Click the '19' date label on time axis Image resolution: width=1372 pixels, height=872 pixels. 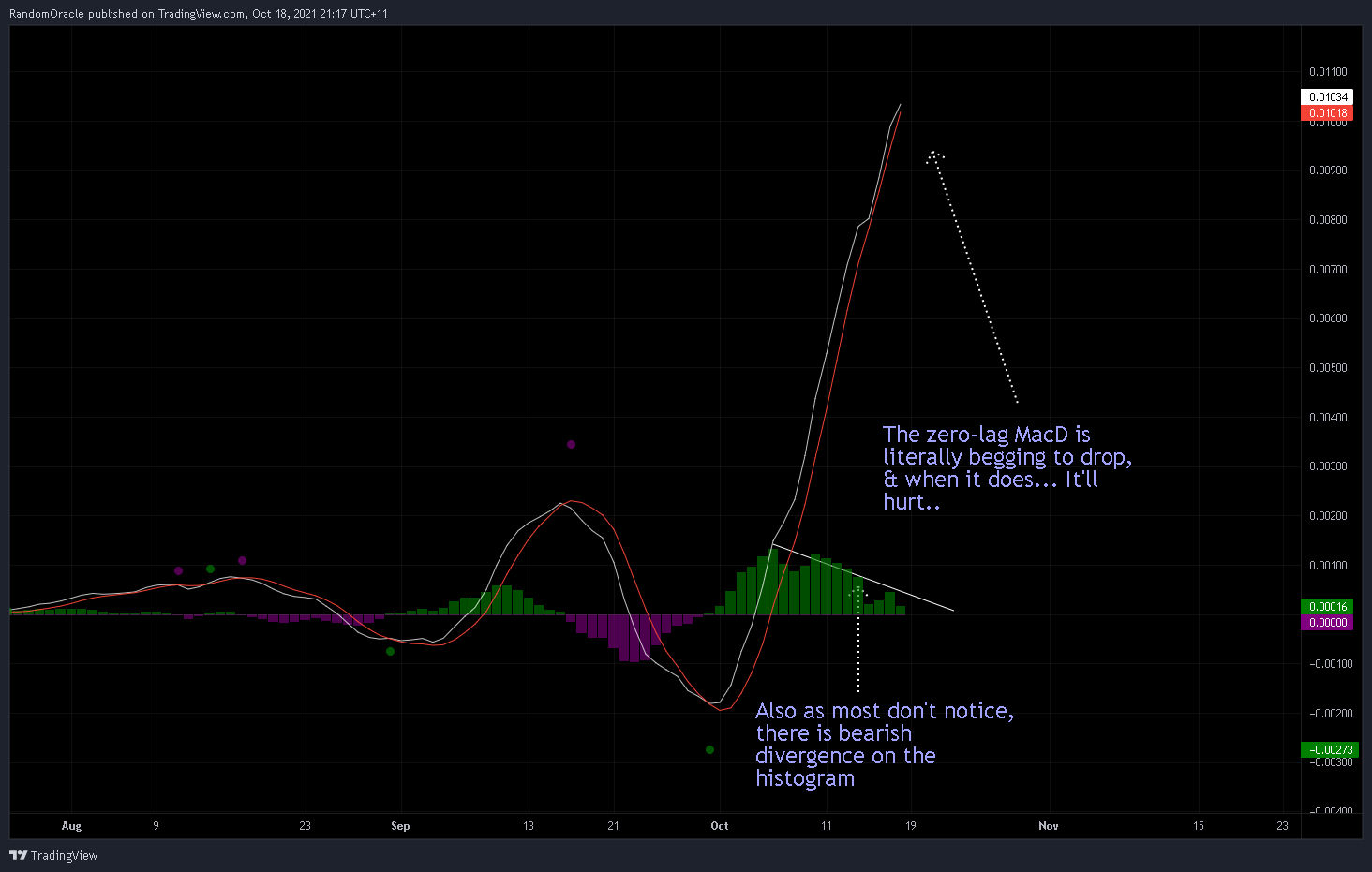910,826
